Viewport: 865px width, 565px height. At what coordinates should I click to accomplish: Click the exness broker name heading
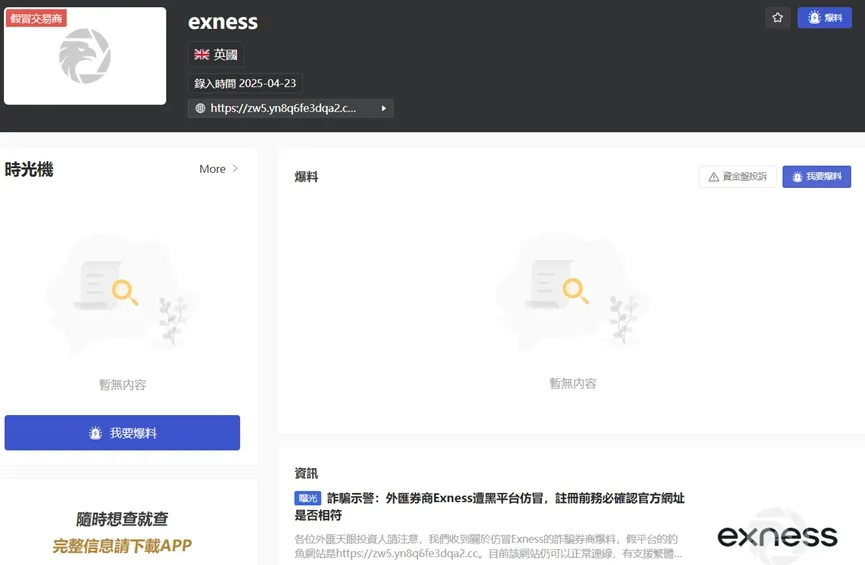[x=223, y=22]
